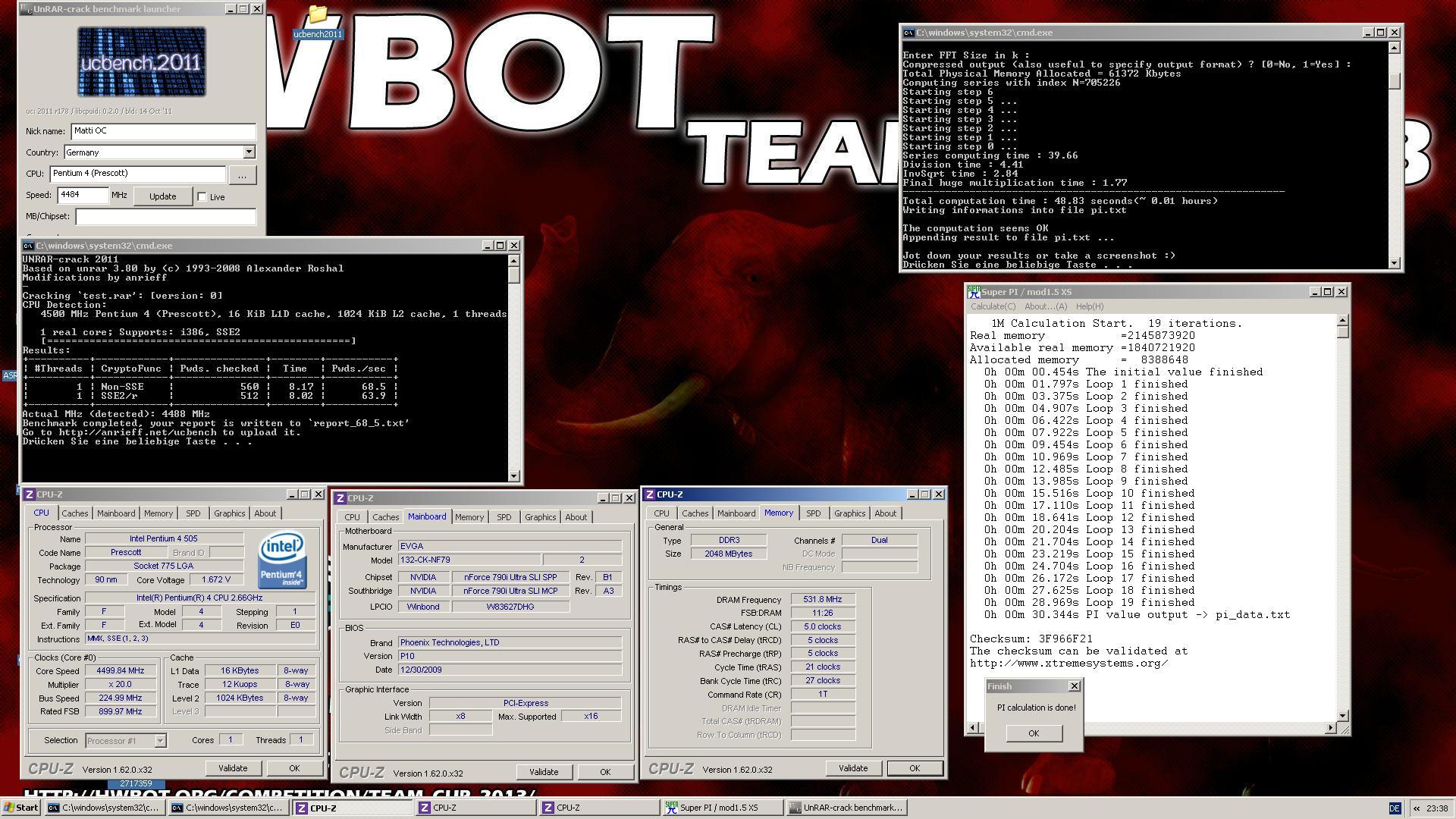Viewport: 1456px width, 819px height.
Task: Click the Checksum 3F966F21 line in Super PI
Action: 1031,639
